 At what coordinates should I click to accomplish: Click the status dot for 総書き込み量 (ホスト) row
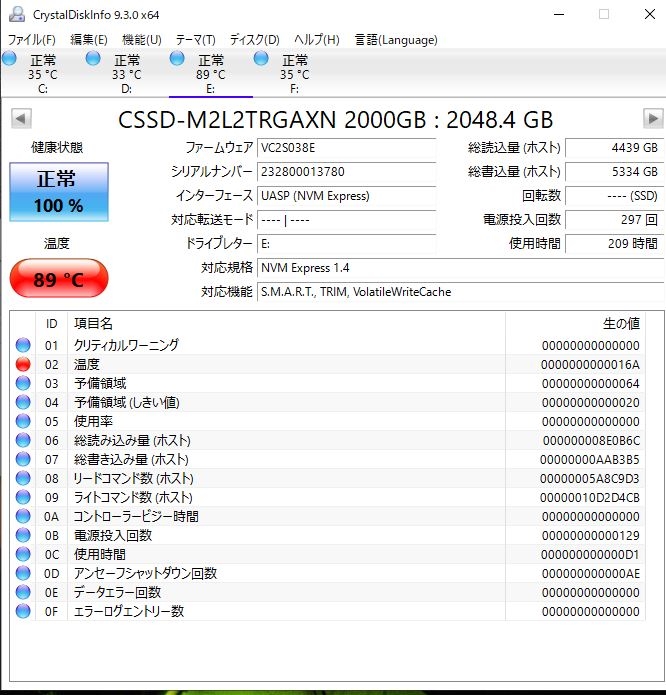23,459
